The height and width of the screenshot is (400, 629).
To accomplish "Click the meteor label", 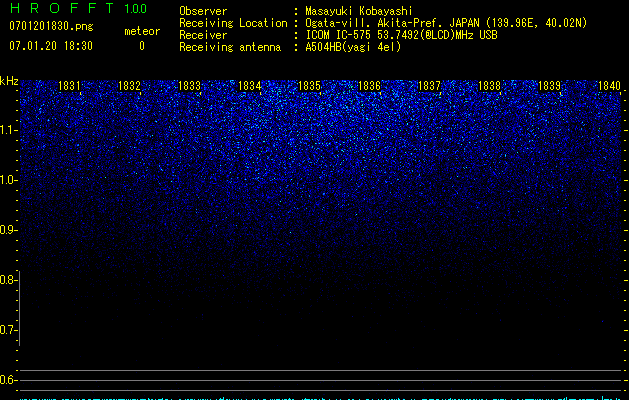I will click(x=142, y=31).
